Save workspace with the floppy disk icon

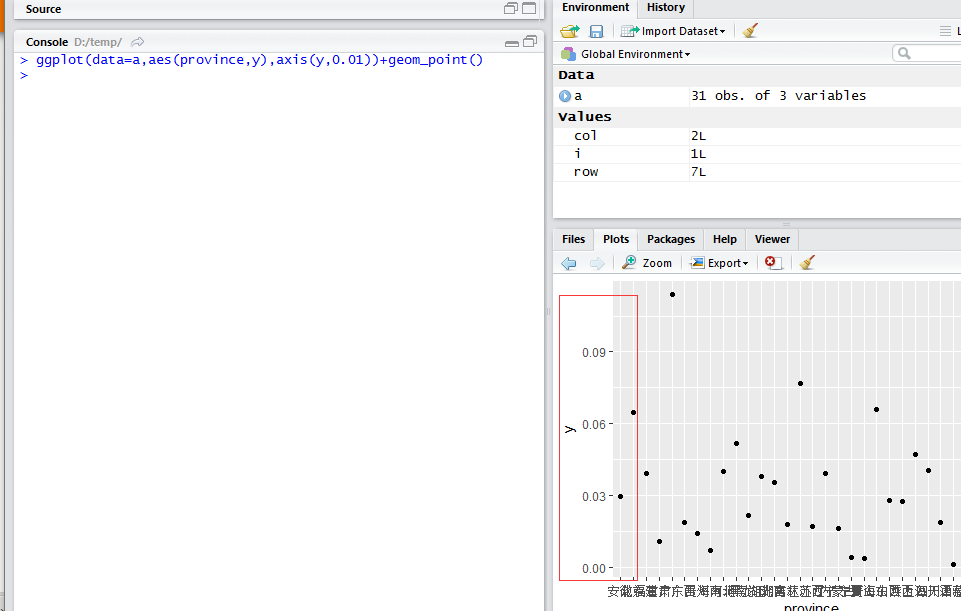[596, 31]
